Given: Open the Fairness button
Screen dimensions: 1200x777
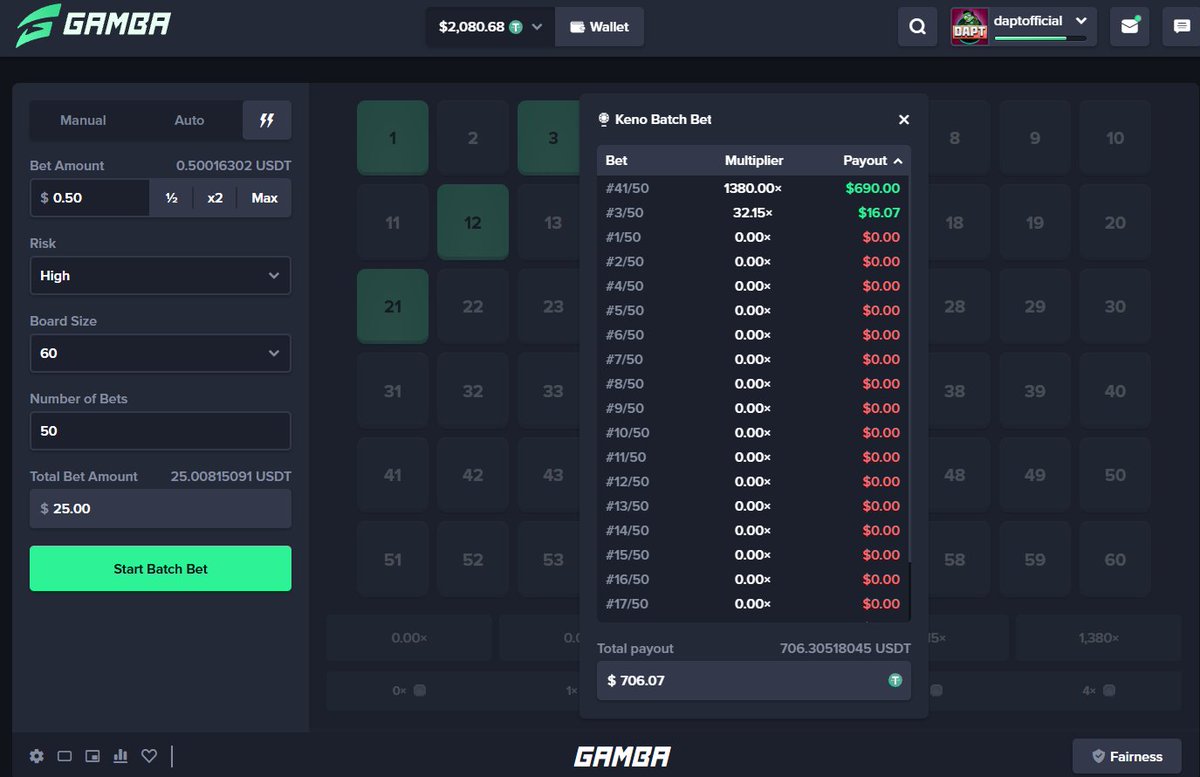Looking at the screenshot, I should pyautogui.click(x=1125, y=757).
